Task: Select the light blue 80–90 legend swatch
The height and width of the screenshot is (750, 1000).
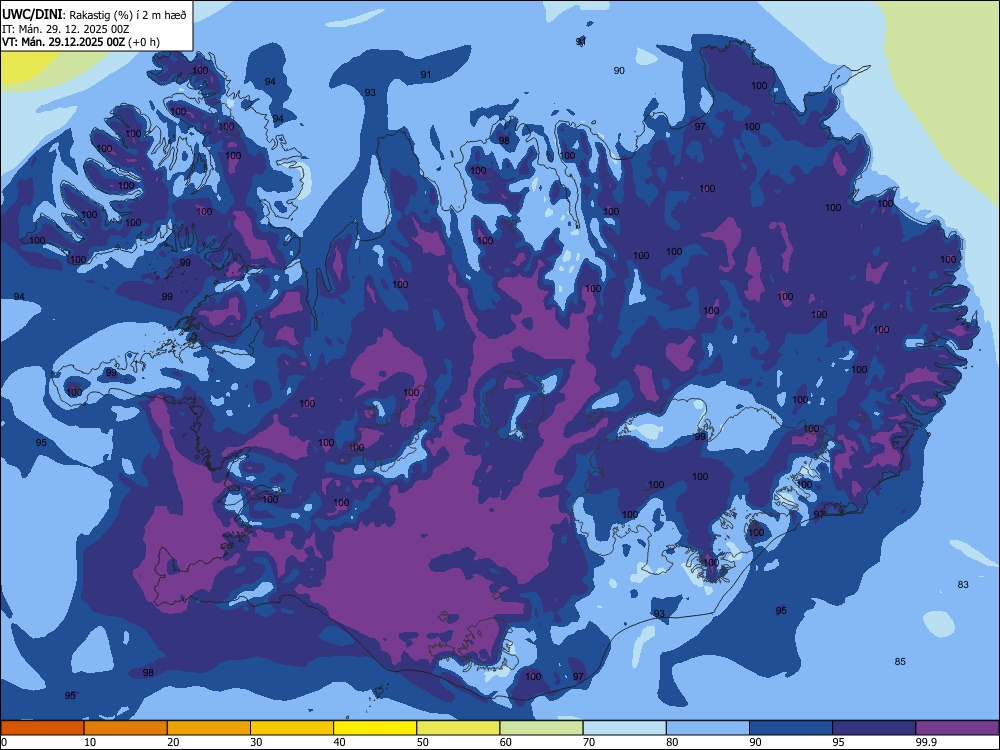Action: tap(708, 728)
